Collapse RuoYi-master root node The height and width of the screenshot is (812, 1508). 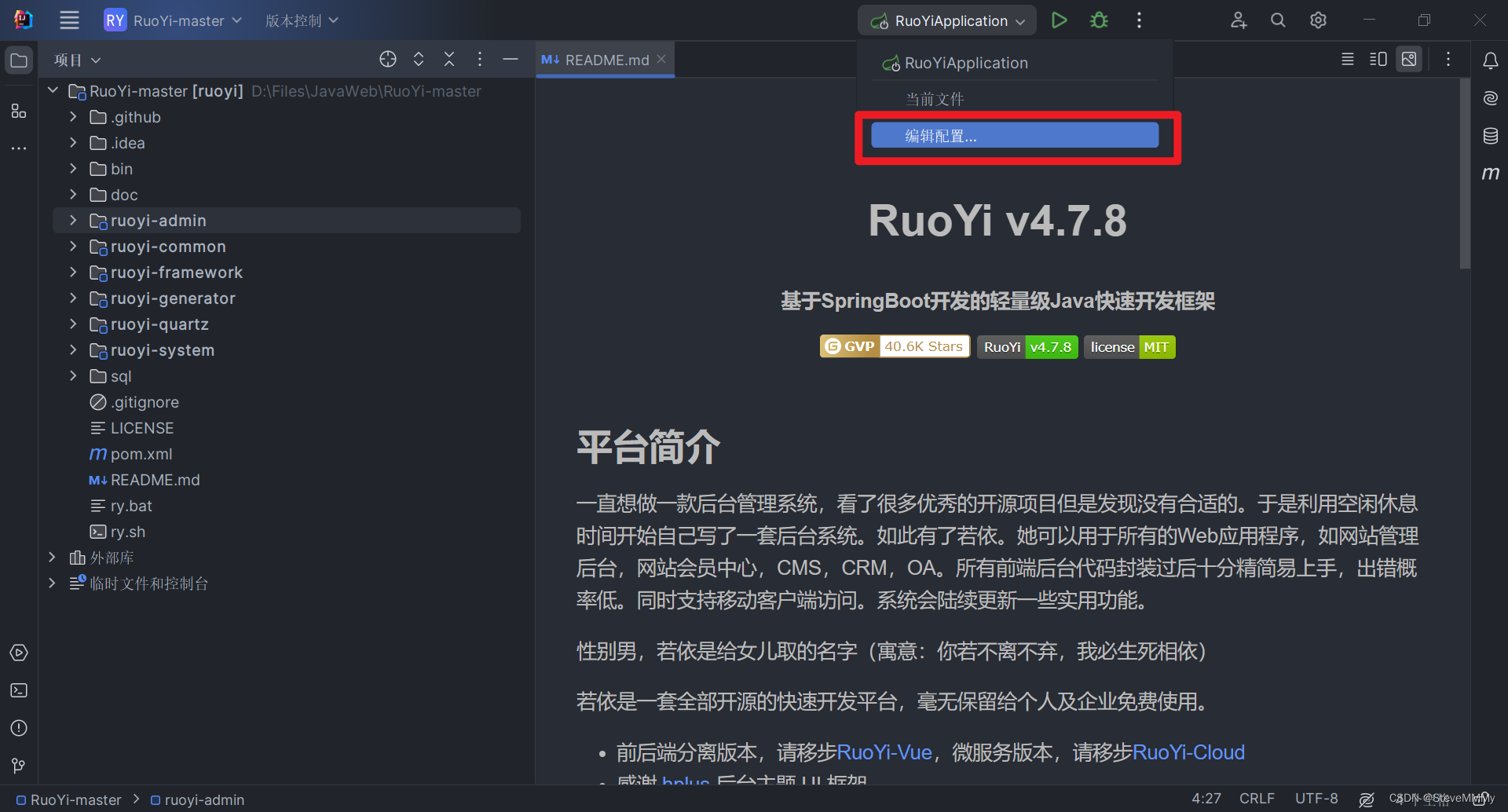pyautogui.click(x=53, y=91)
